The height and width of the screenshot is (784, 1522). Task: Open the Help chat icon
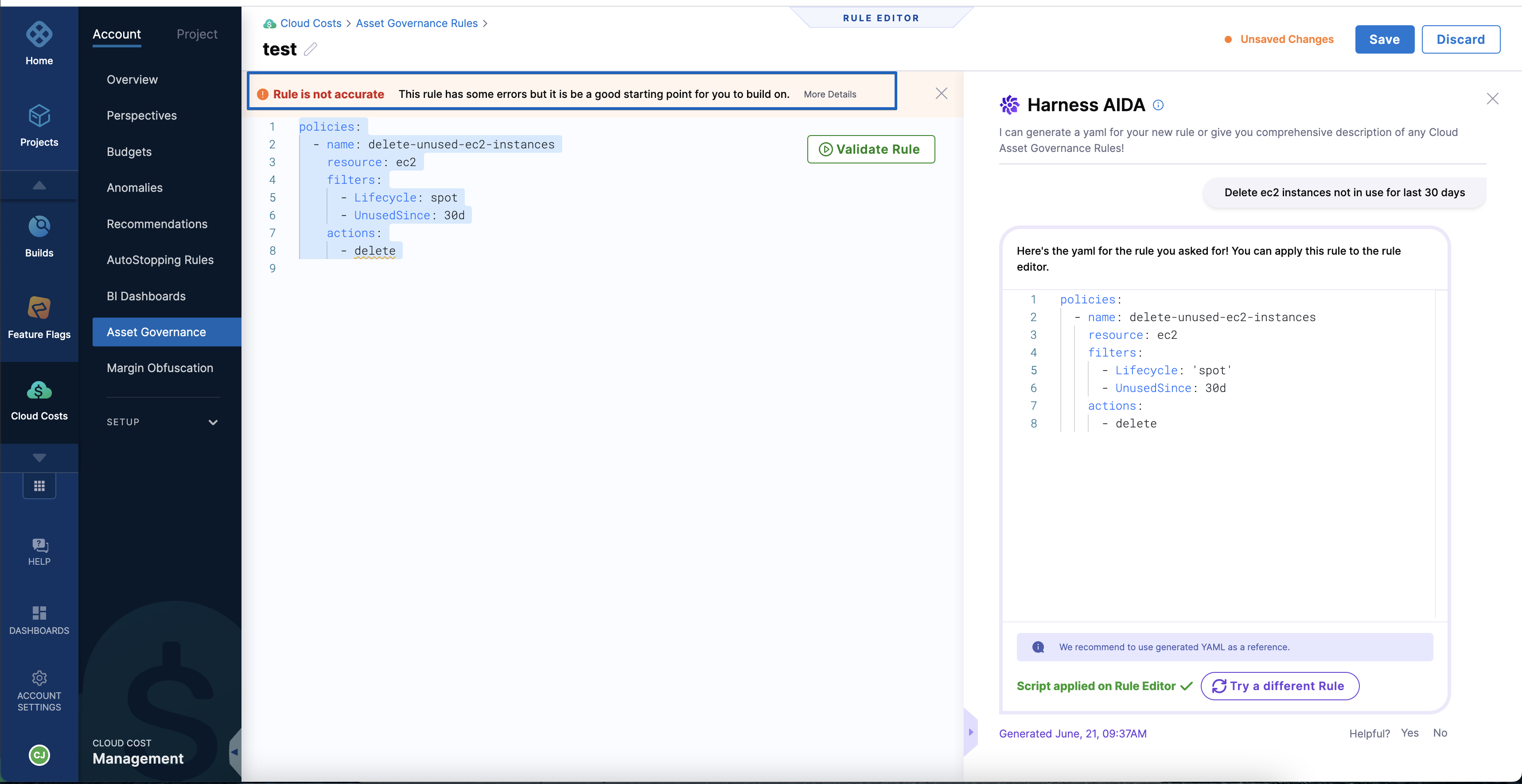point(39,545)
